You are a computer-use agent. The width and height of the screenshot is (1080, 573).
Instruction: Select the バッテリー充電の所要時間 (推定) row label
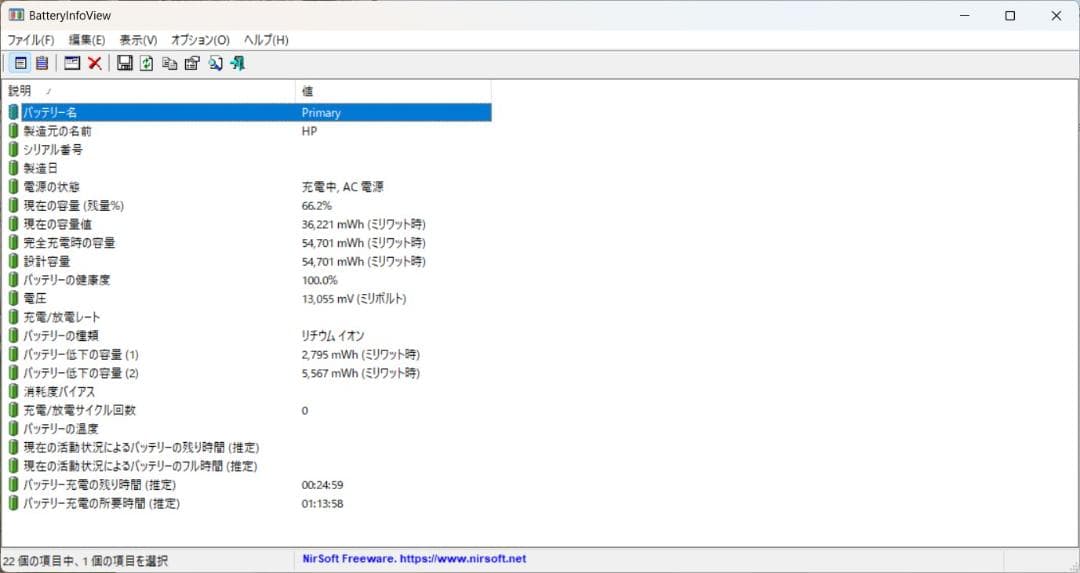101,503
